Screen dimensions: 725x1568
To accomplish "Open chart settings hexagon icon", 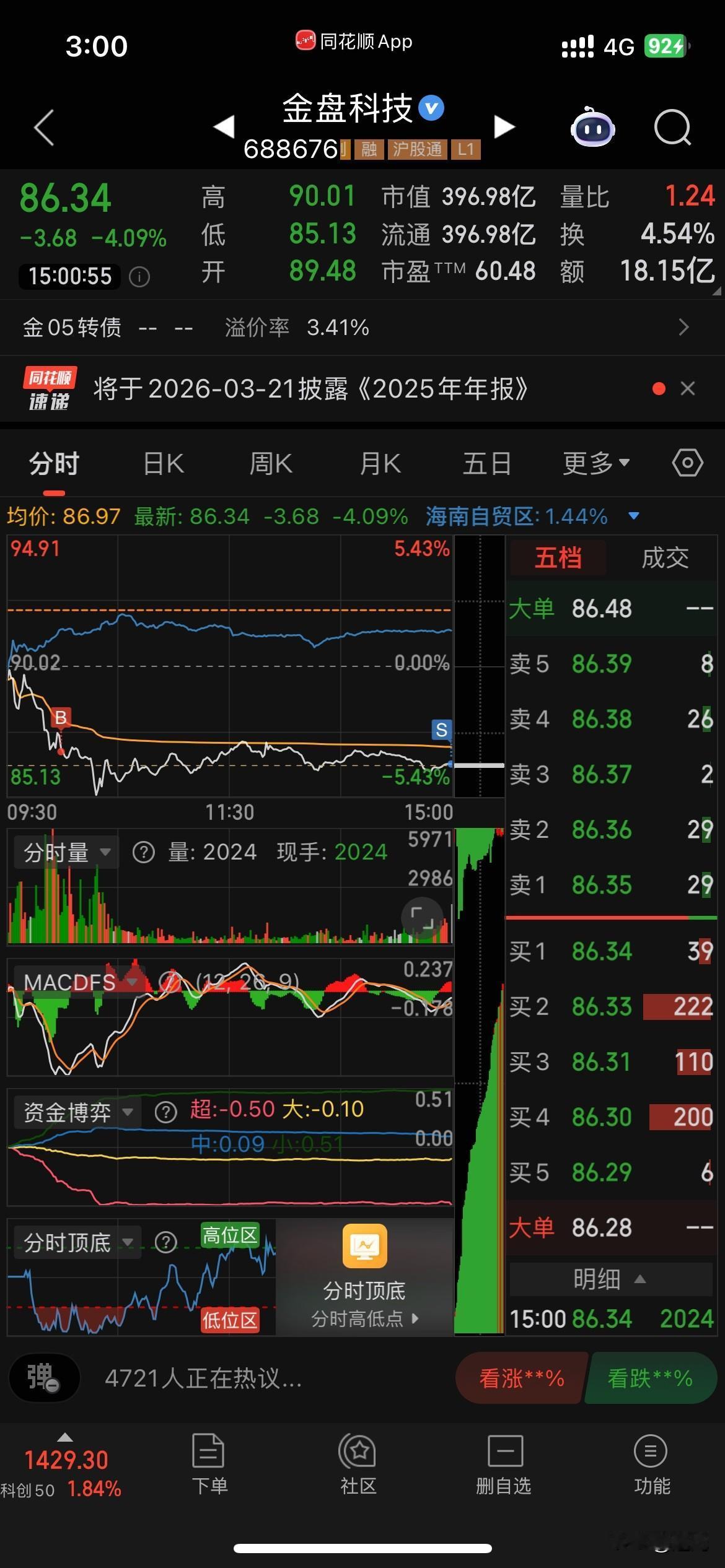I will 688,463.
